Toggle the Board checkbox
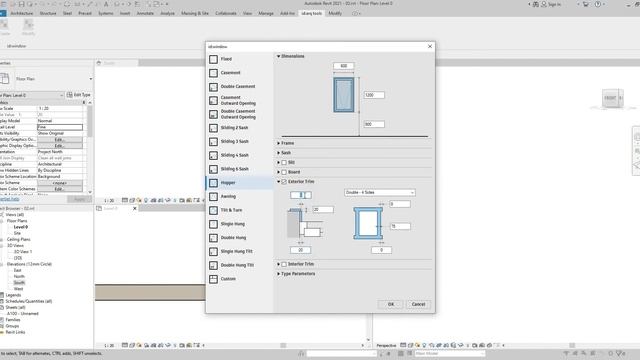This screenshot has height=360, width=640. [x=284, y=172]
